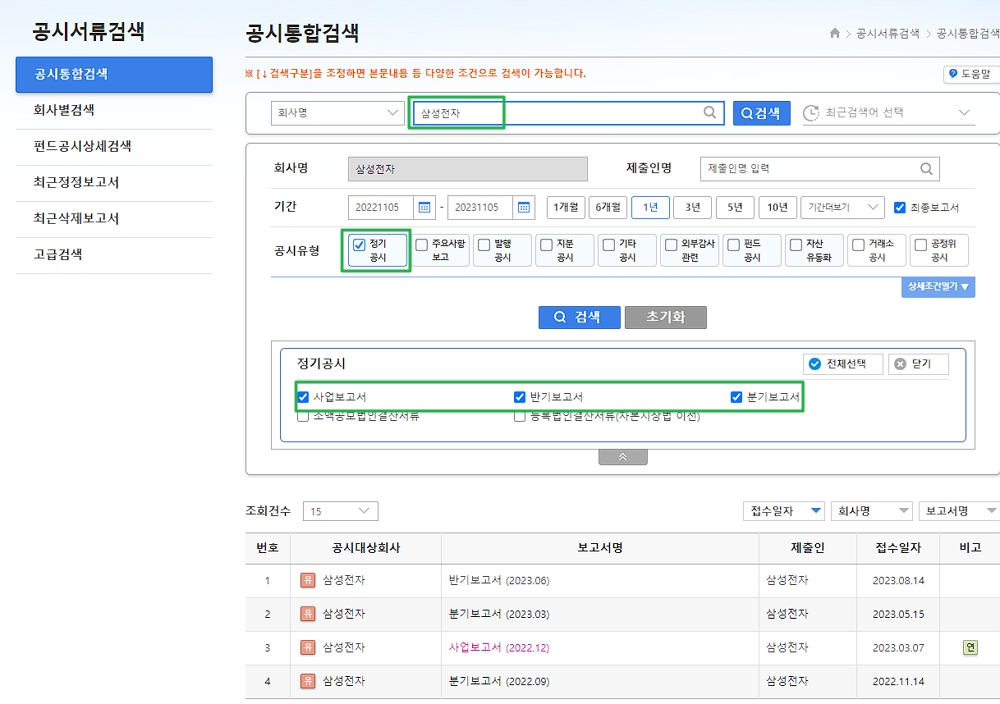Toggle the 공정위공시 checkbox
This screenshot has width=1000, height=704.
[920, 244]
